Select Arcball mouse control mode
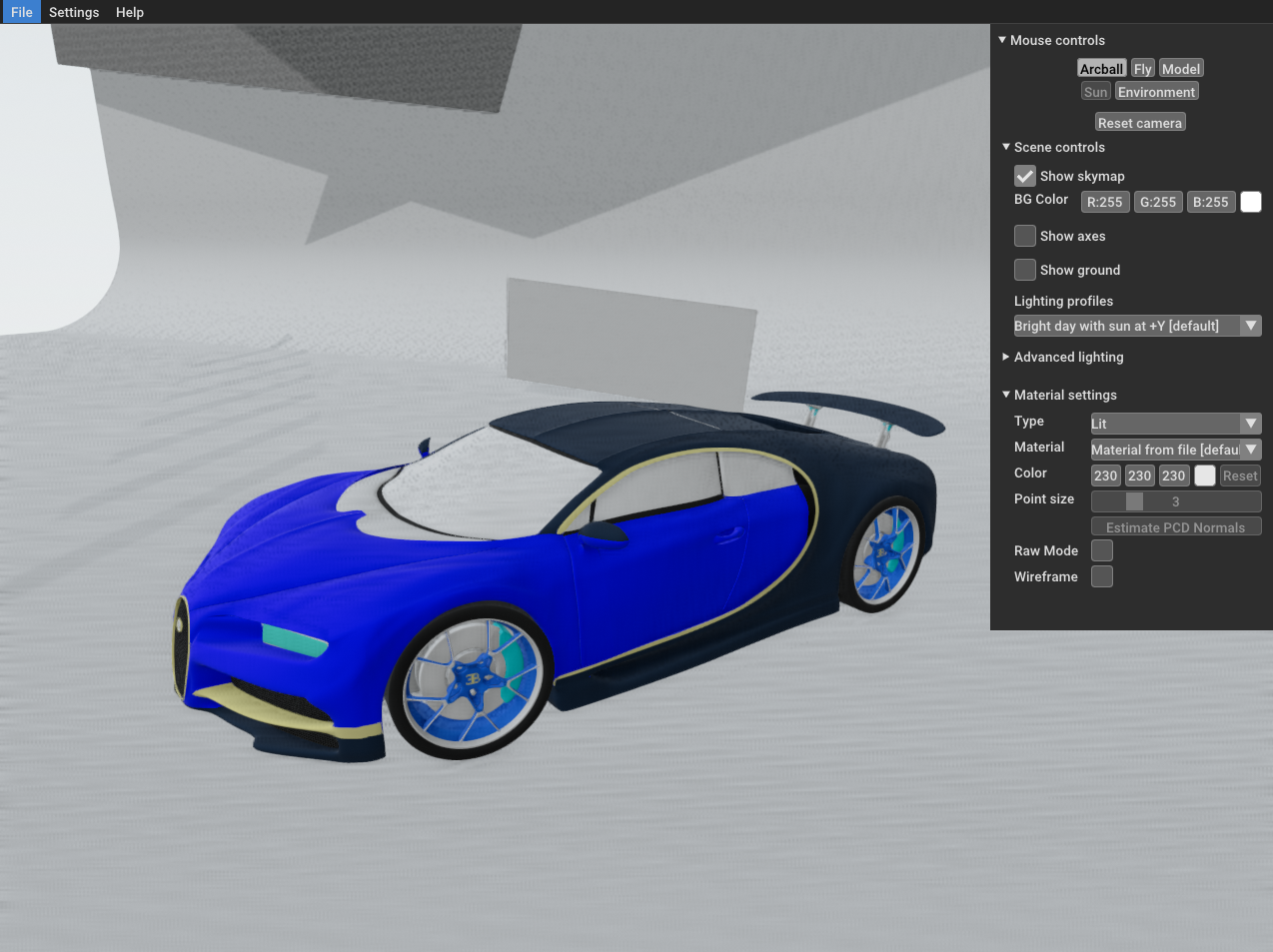Viewport: 1273px width, 952px height. (1101, 68)
